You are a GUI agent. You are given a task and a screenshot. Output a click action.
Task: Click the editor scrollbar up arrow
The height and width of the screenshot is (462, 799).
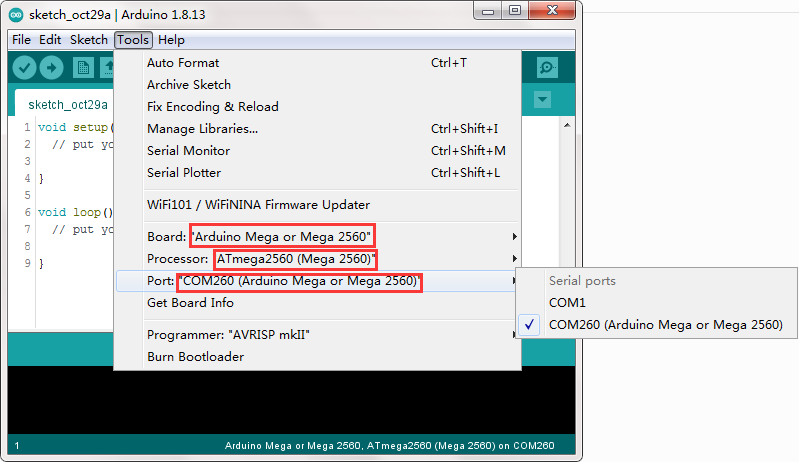(x=567, y=125)
